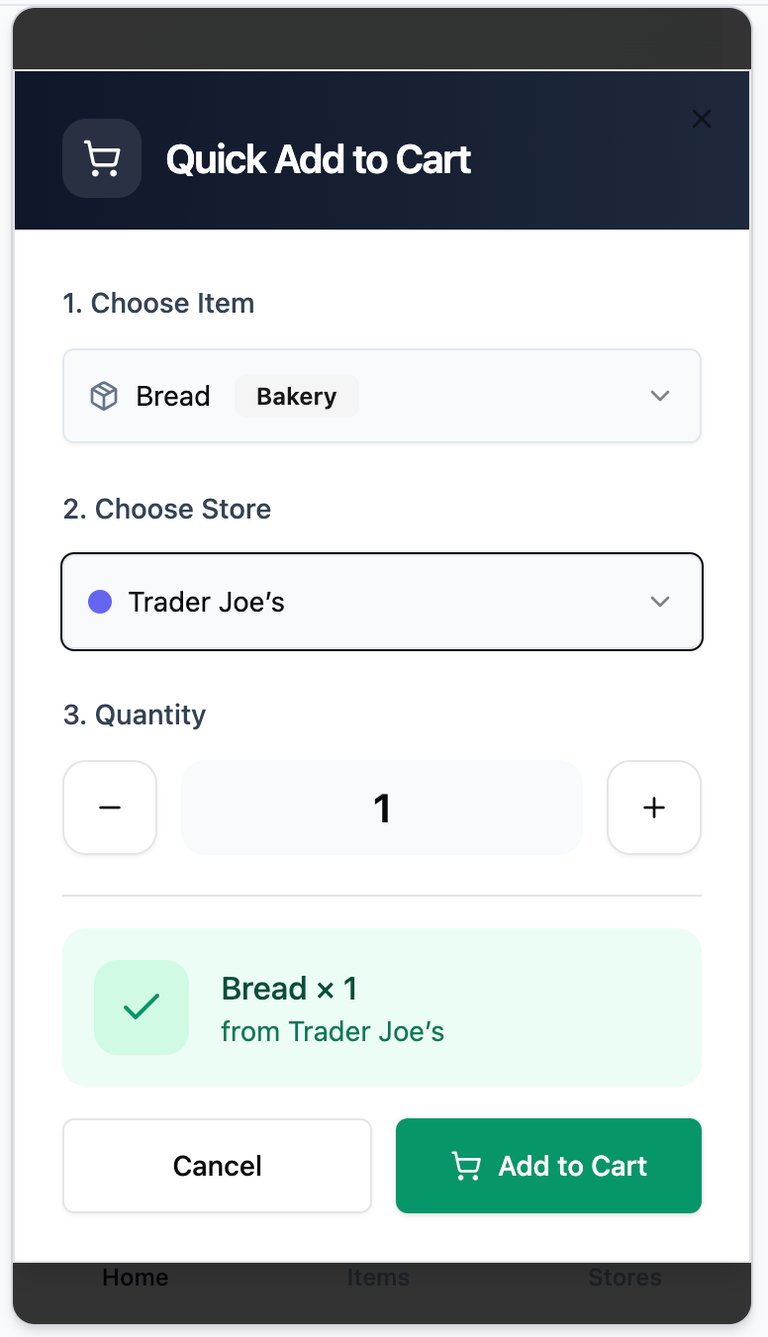The width and height of the screenshot is (768, 1337).
Task: Click the Bakery category tag
Action: pyautogui.click(x=296, y=396)
